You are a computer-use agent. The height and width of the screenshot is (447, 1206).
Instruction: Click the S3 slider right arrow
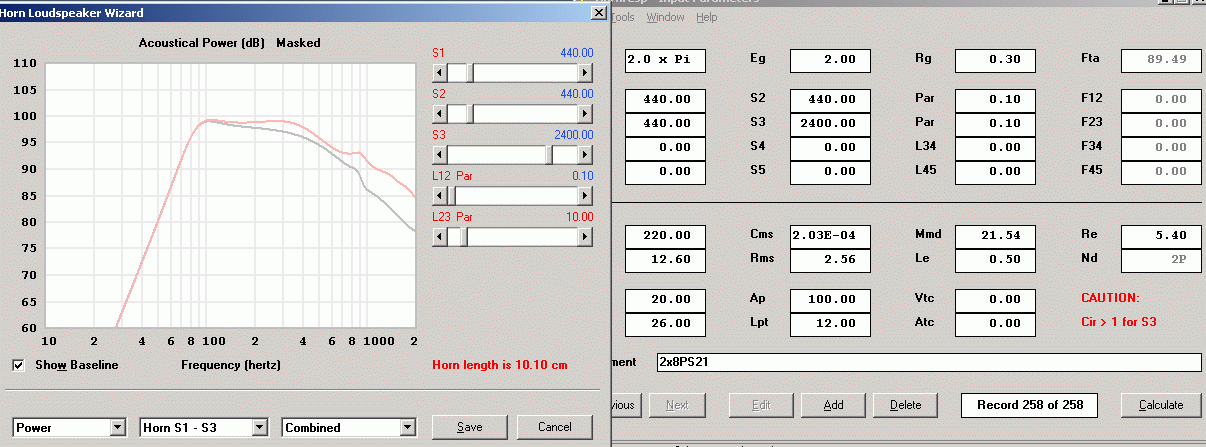pyautogui.click(x=586, y=155)
